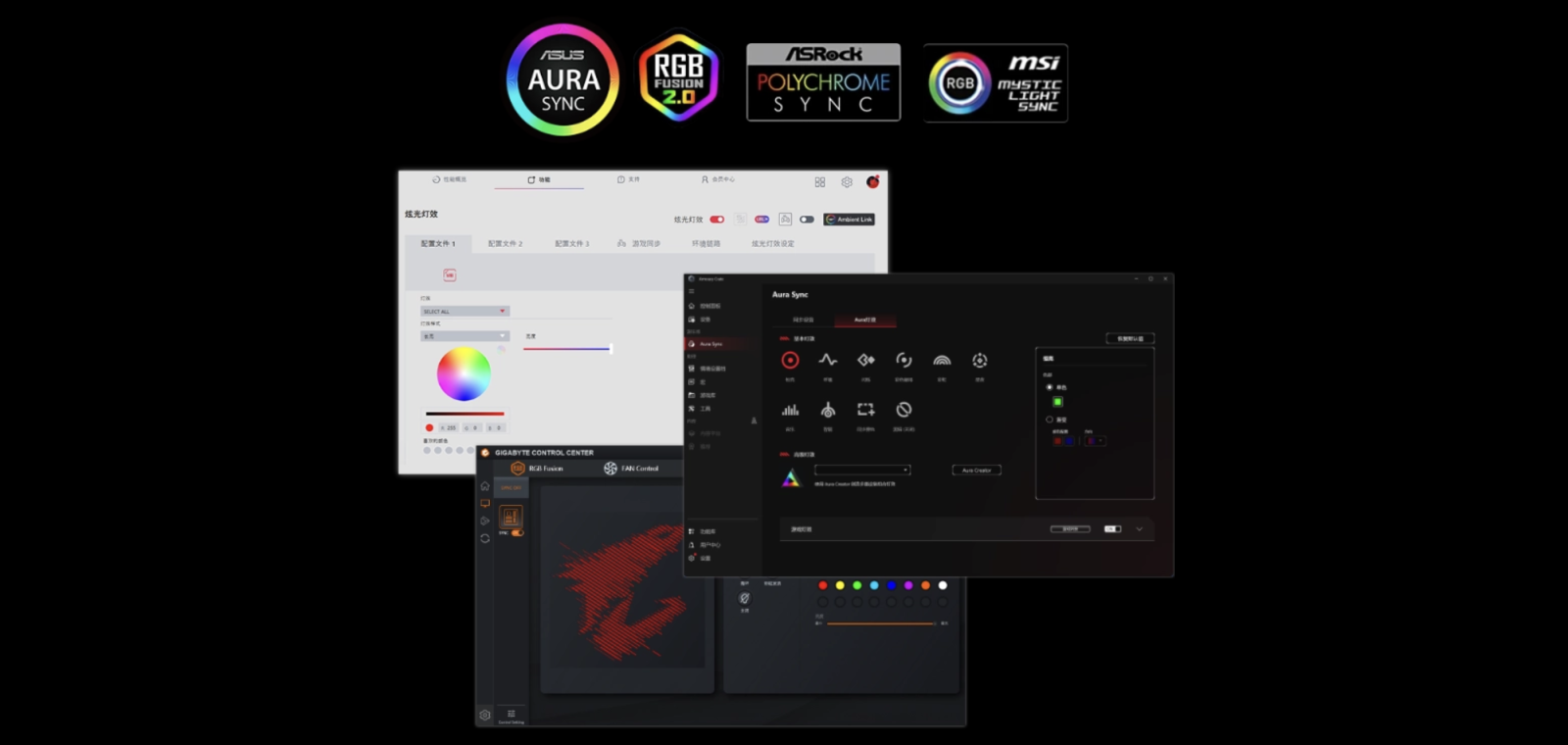Open the FAN Control tab in Gigabyte Control Center
Viewport: 1568px width, 745px height.
pos(631,469)
